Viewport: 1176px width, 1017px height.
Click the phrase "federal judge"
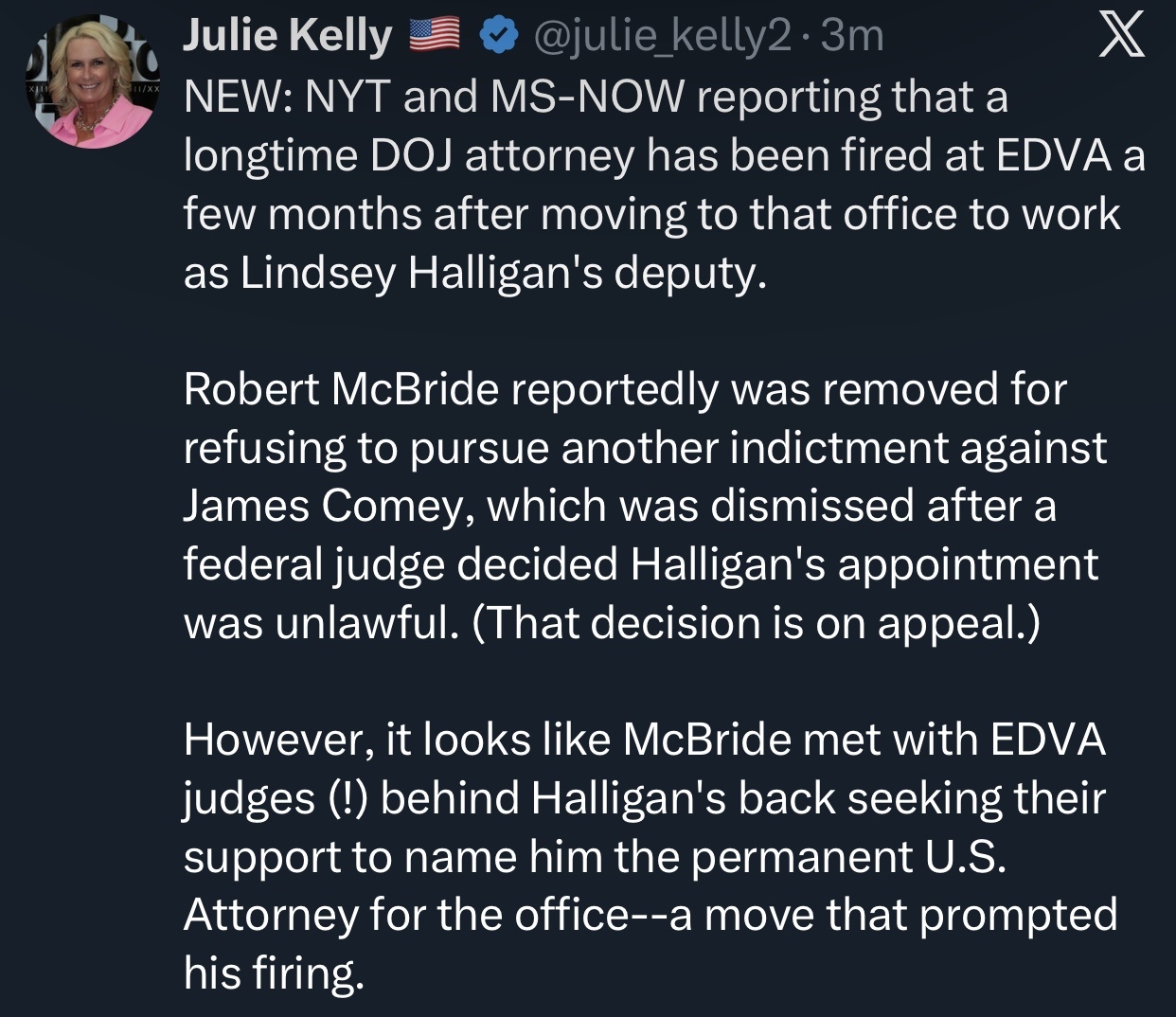coord(312,564)
